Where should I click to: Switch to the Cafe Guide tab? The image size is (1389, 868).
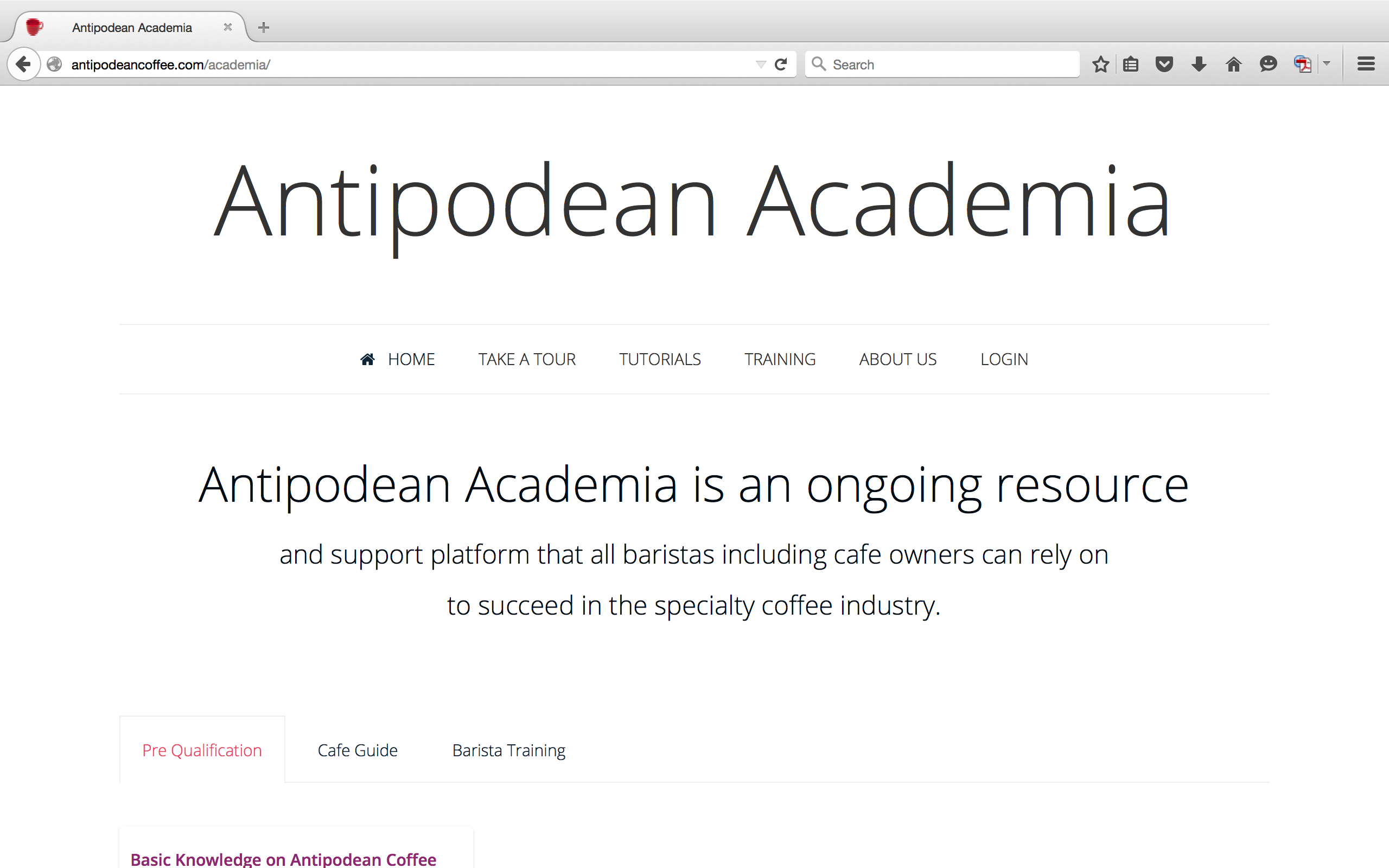(x=357, y=750)
